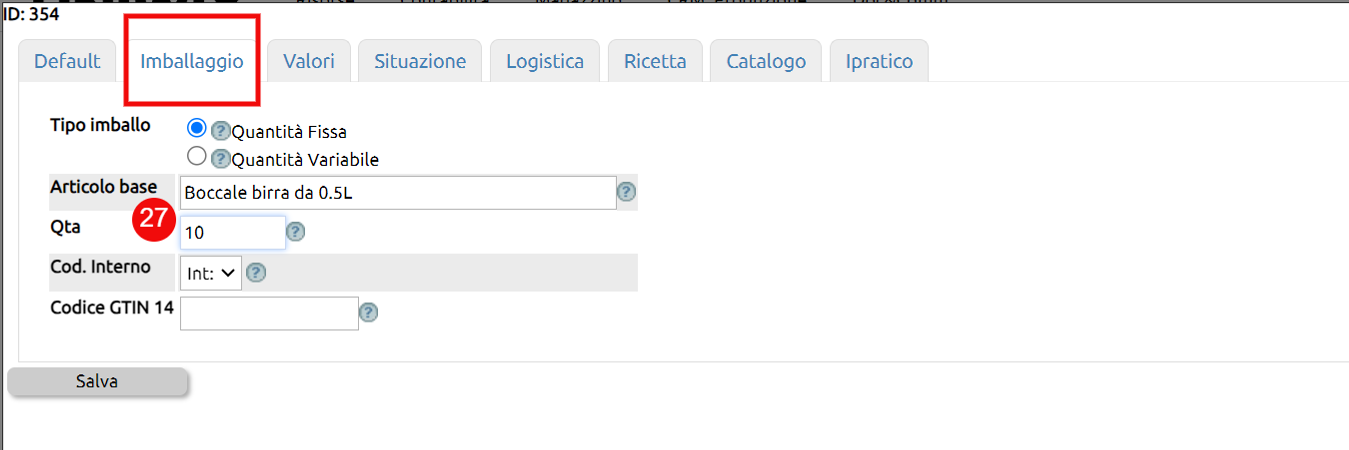Viewport: 1349px width, 450px height.
Task: Switch to the Default tab
Action: [x=67, y=61]
